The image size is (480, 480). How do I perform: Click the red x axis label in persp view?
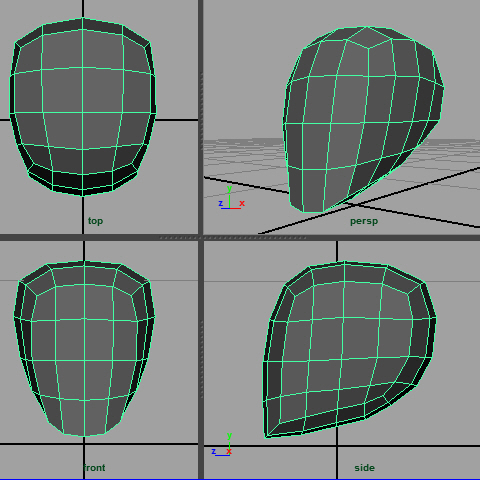(242, 203)
